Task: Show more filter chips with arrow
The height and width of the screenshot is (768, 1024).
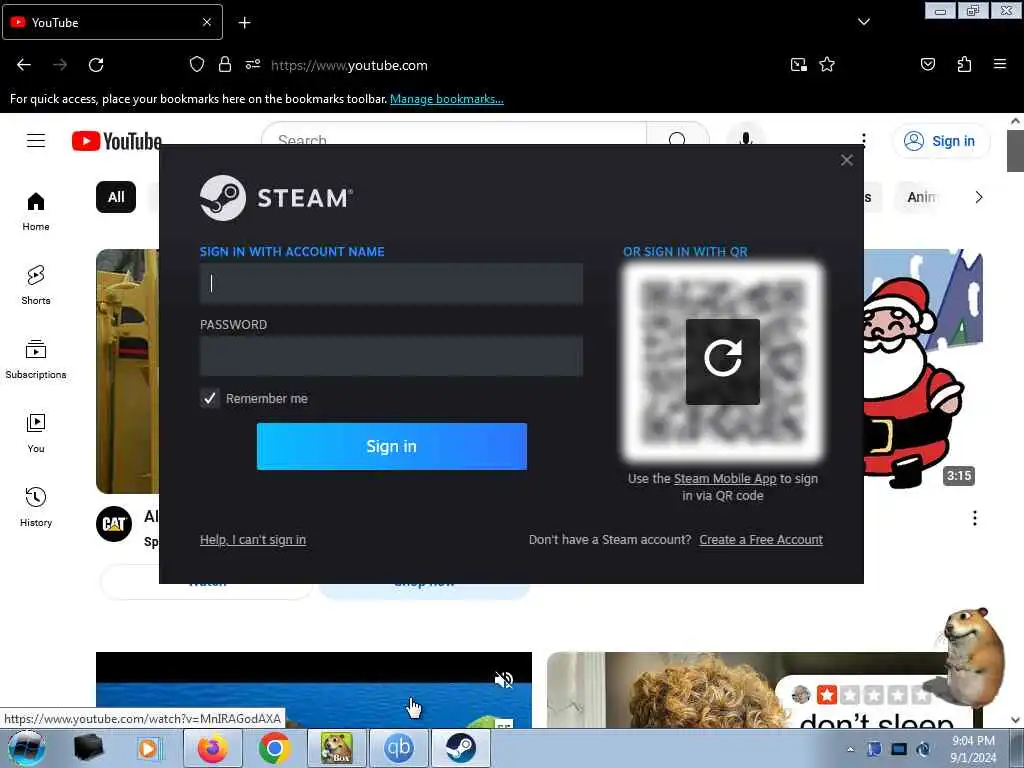Action: (978, 197)
